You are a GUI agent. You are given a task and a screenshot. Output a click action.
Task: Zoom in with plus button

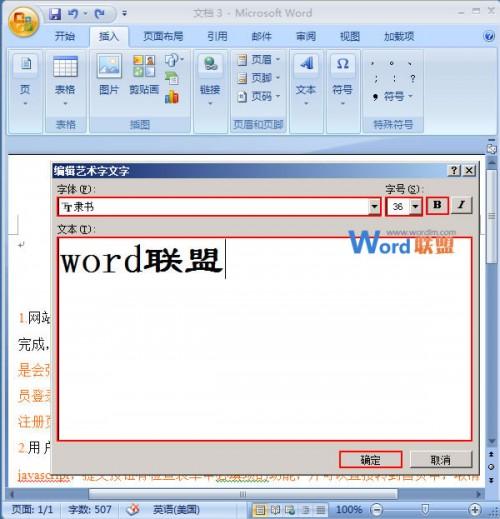click(475, 510)
